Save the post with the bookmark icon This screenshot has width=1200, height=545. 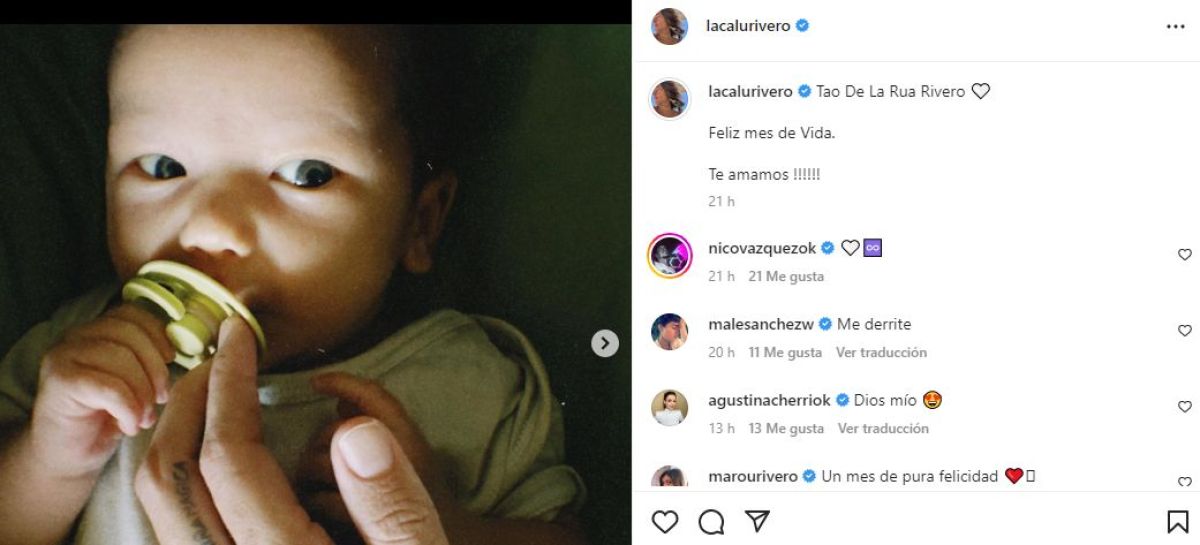1177,521
